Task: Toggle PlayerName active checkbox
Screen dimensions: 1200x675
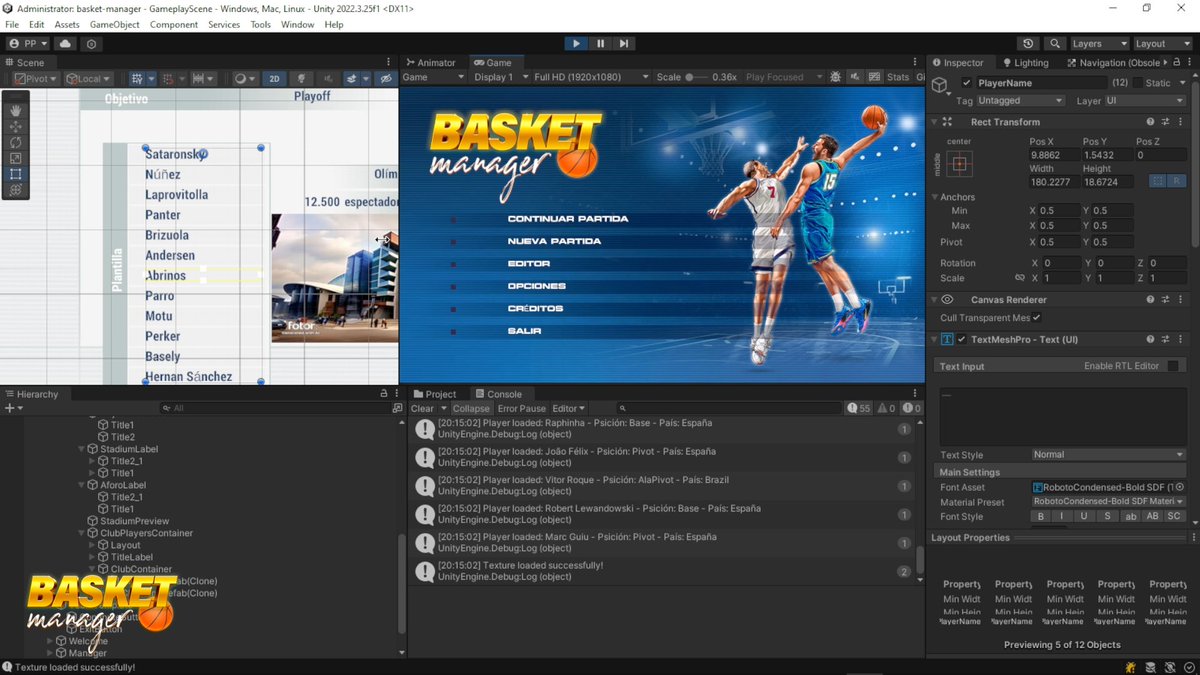Action: [966, 83]
